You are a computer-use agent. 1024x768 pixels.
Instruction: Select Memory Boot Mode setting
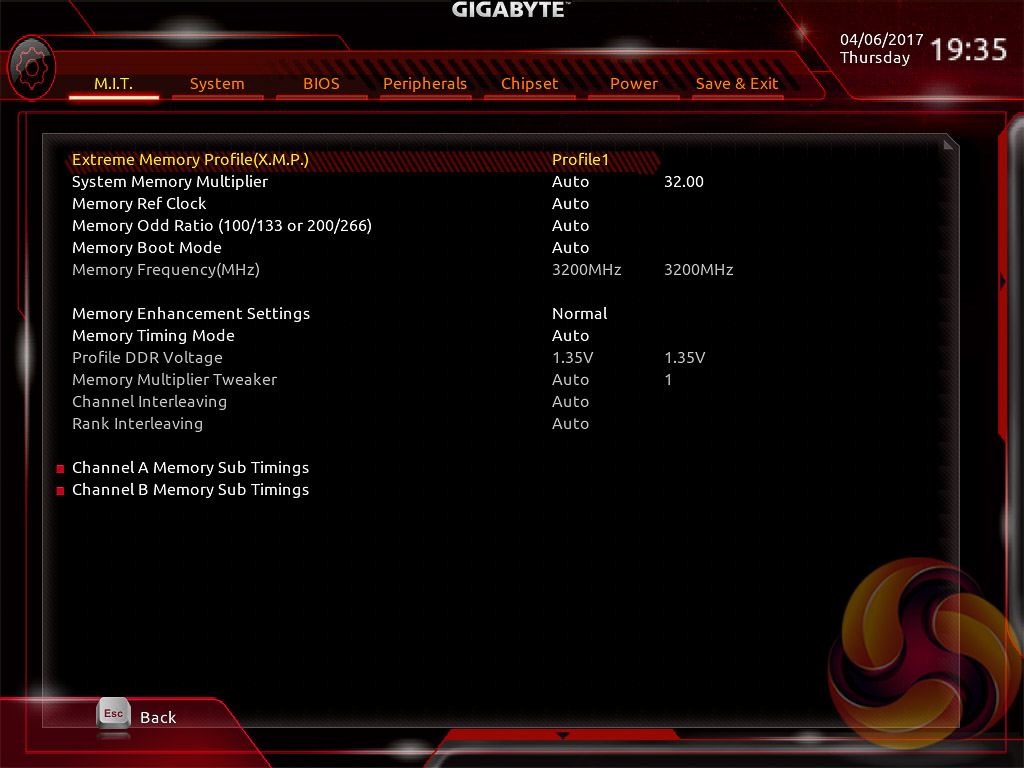click(x=147, y=248)
